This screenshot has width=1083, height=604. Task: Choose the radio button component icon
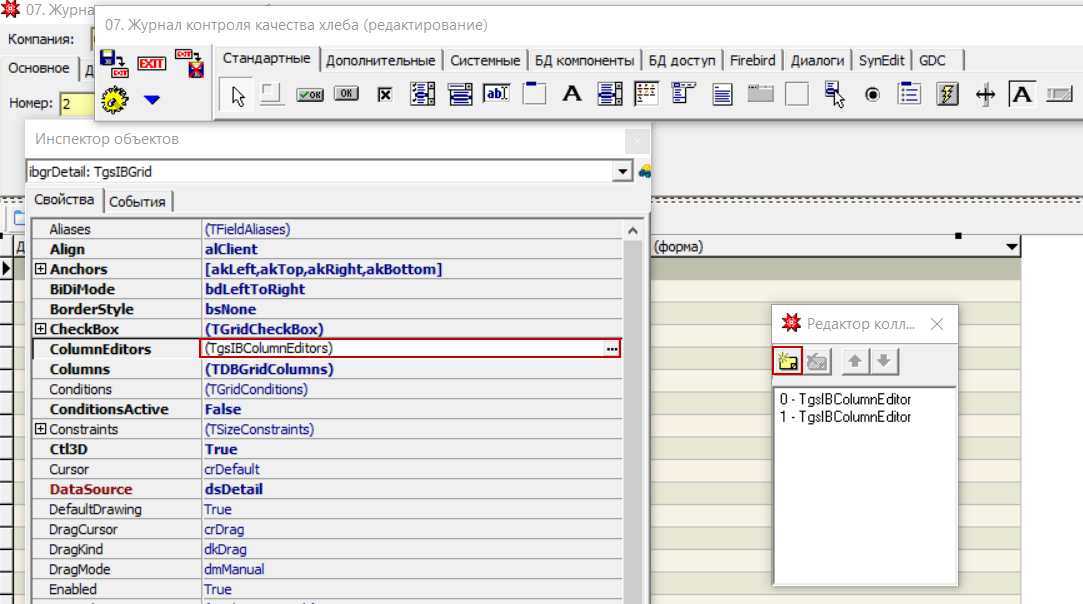(x=872, y=95)
